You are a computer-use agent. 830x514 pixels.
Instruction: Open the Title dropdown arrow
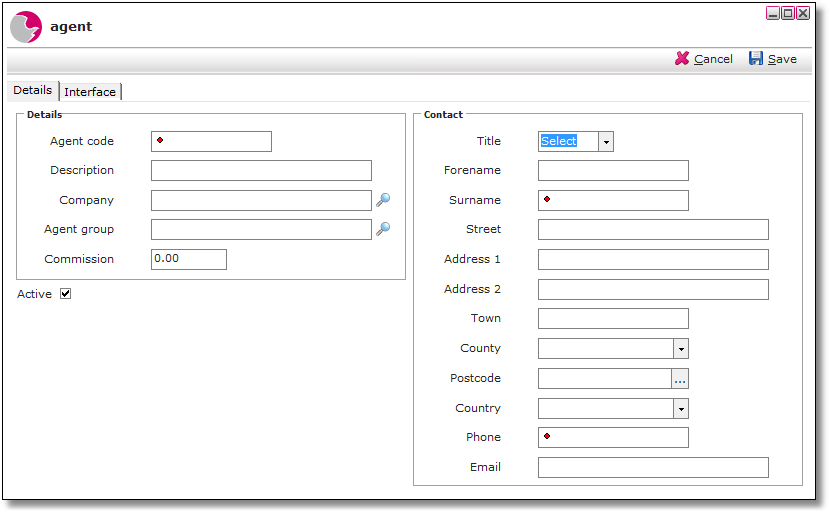pos(606,142)
